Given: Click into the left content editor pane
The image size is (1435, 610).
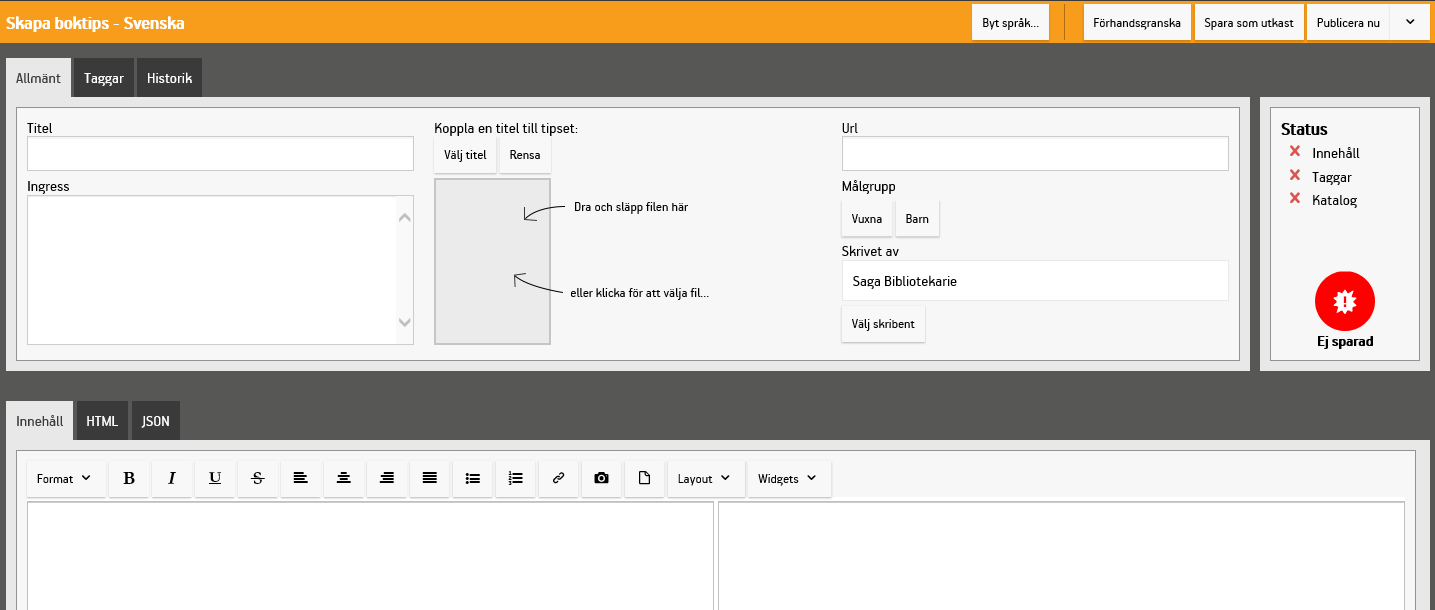Looking at the screenshot, I should (x=370, y=556).
